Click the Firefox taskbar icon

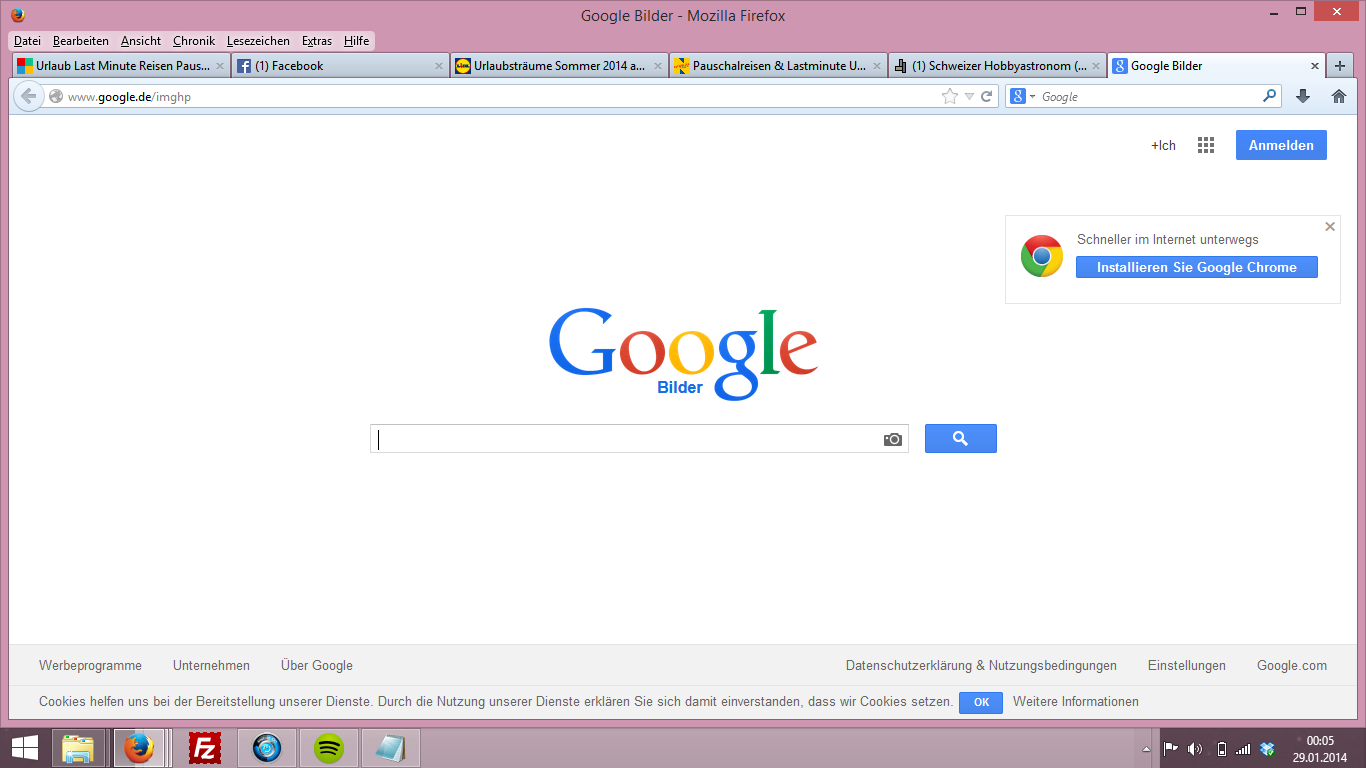(138, 748)
